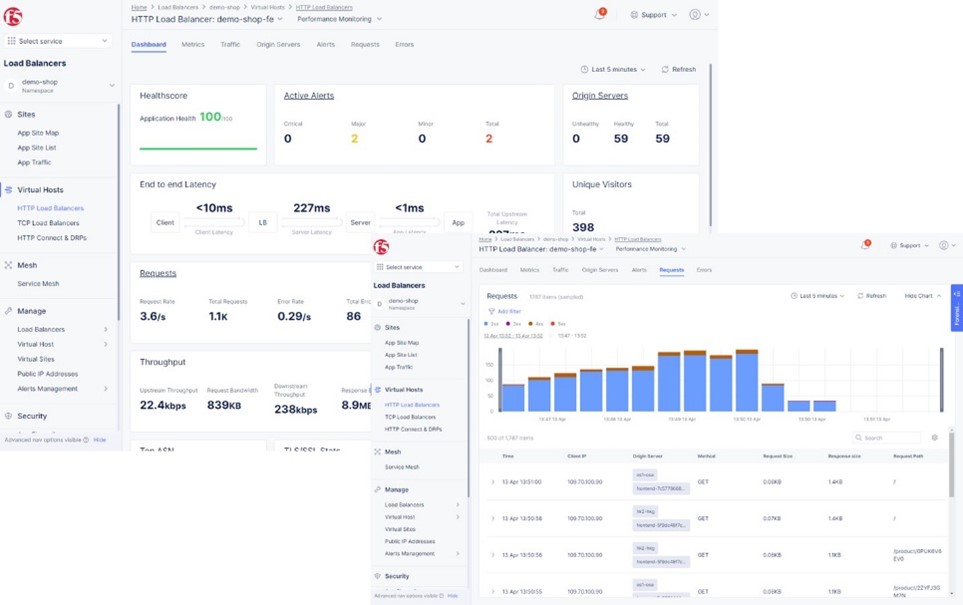
Task: Open the Active Alerts link on the Dashboard
Action: tap(309, 96)
